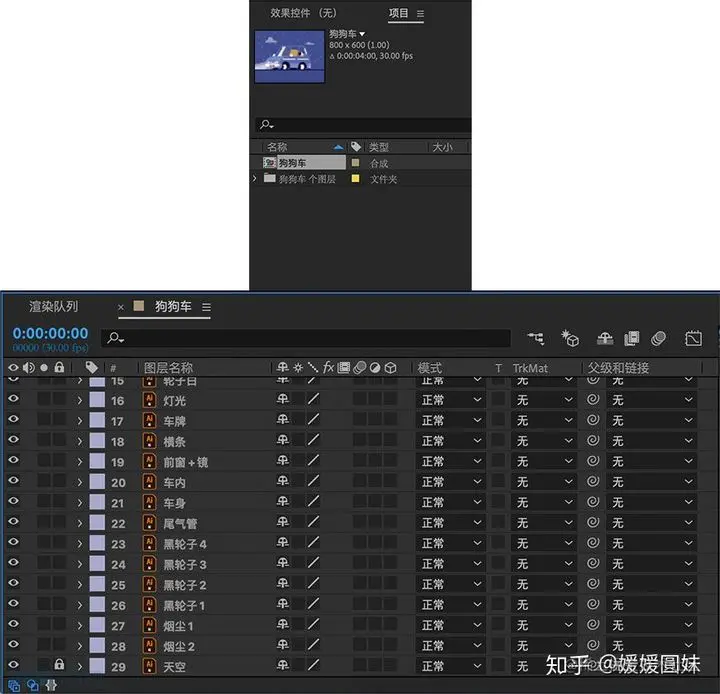The image size is (720, 694).
Task: Open TrkMat dropdown for layer 车牌
Action: 543,420
